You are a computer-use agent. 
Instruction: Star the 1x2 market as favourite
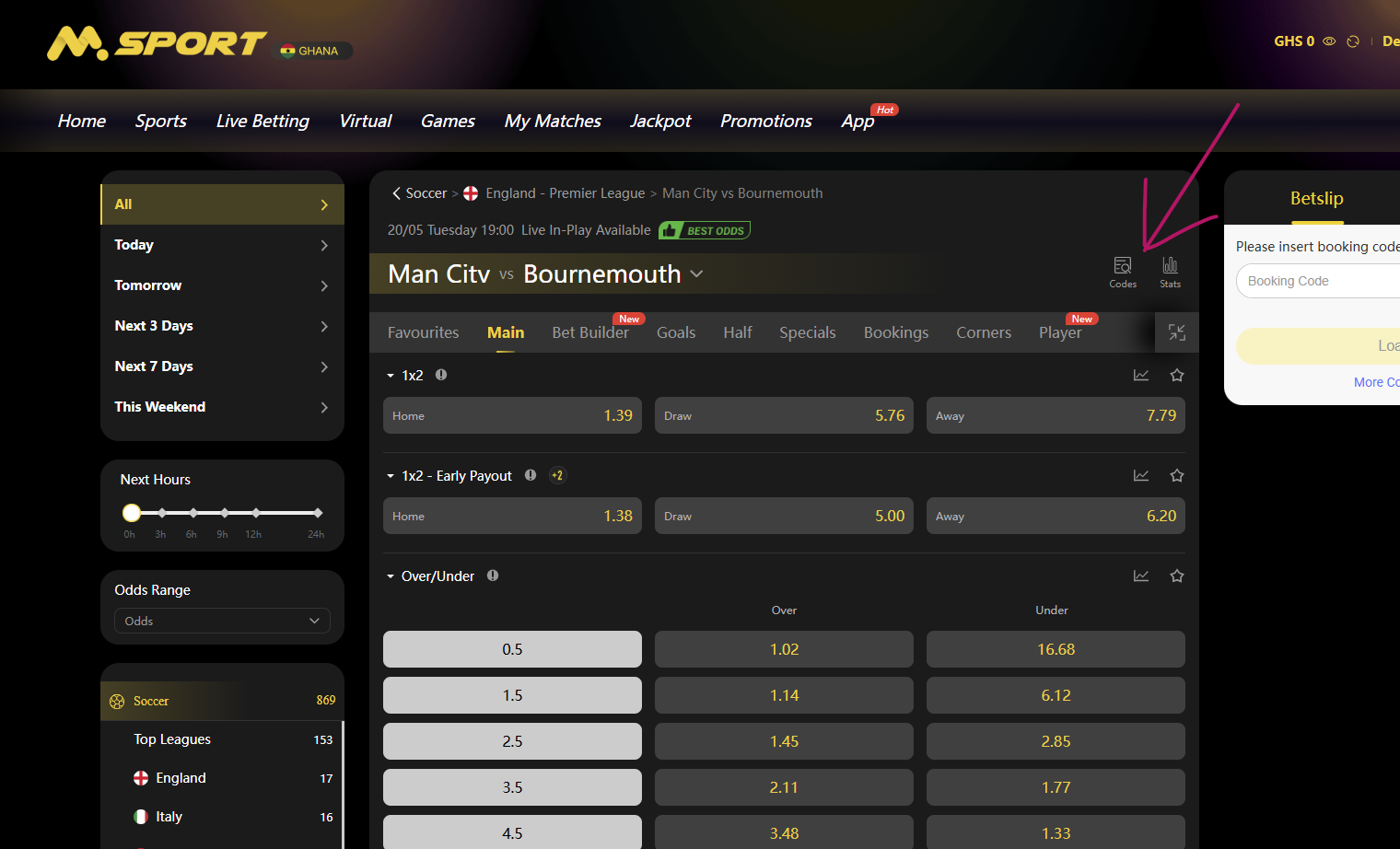pyautogui.click(x=1177, y=375)
